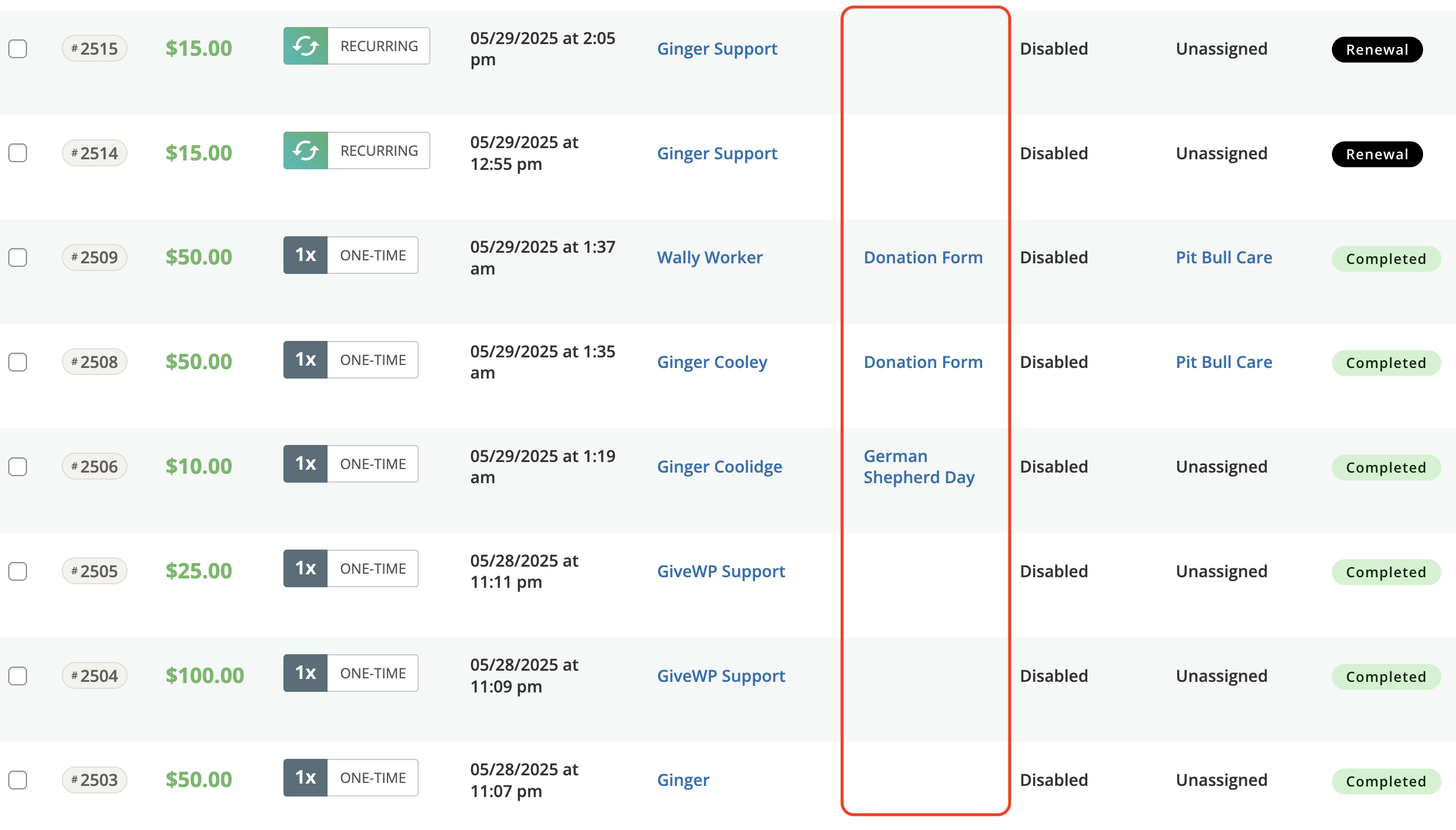The image size is (1456, 830).
Task: Click the recurring arrows icon for #2515
Action: point(306,46)
